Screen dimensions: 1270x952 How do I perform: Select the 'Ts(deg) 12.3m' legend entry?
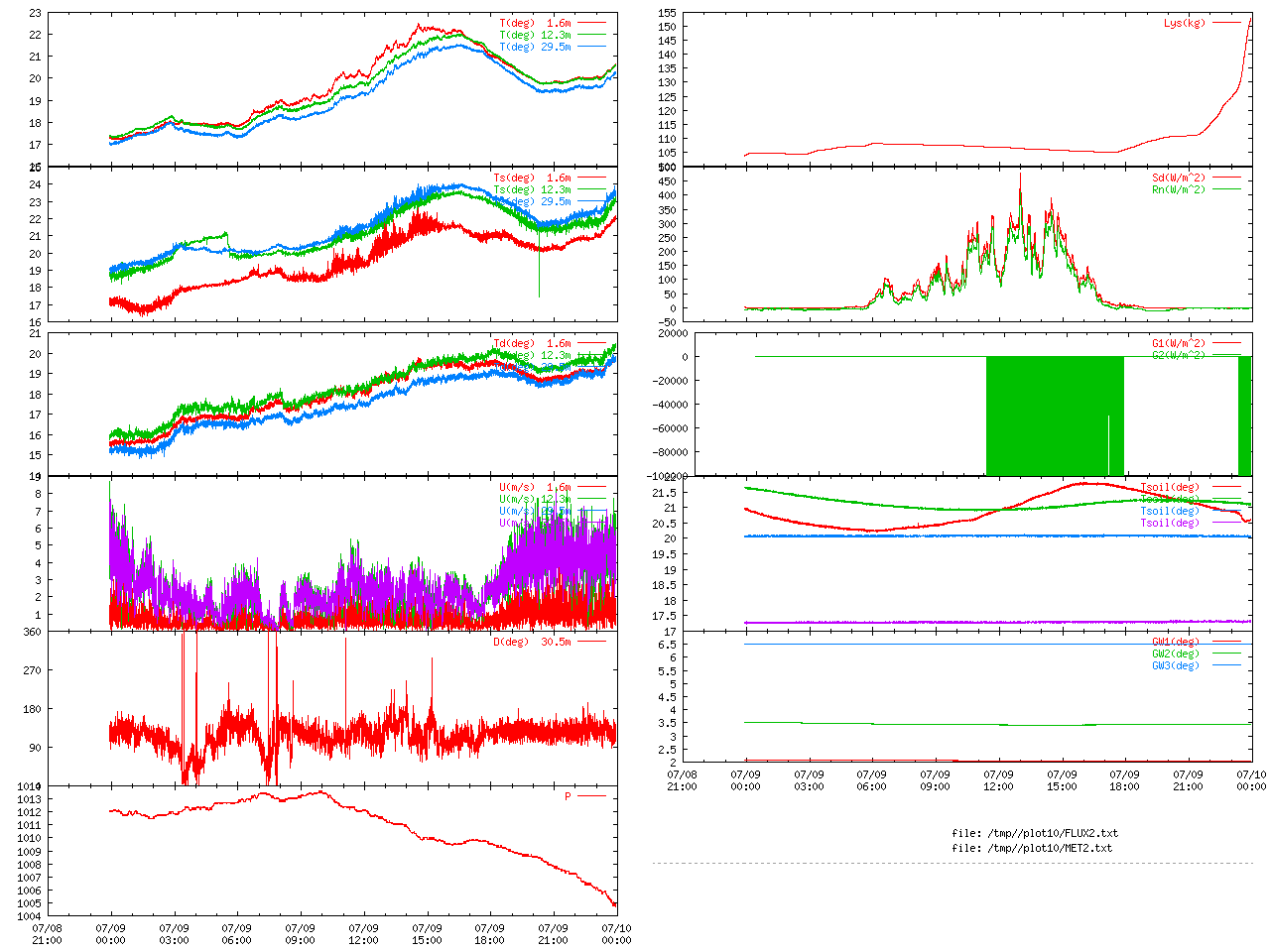point(532,190)
